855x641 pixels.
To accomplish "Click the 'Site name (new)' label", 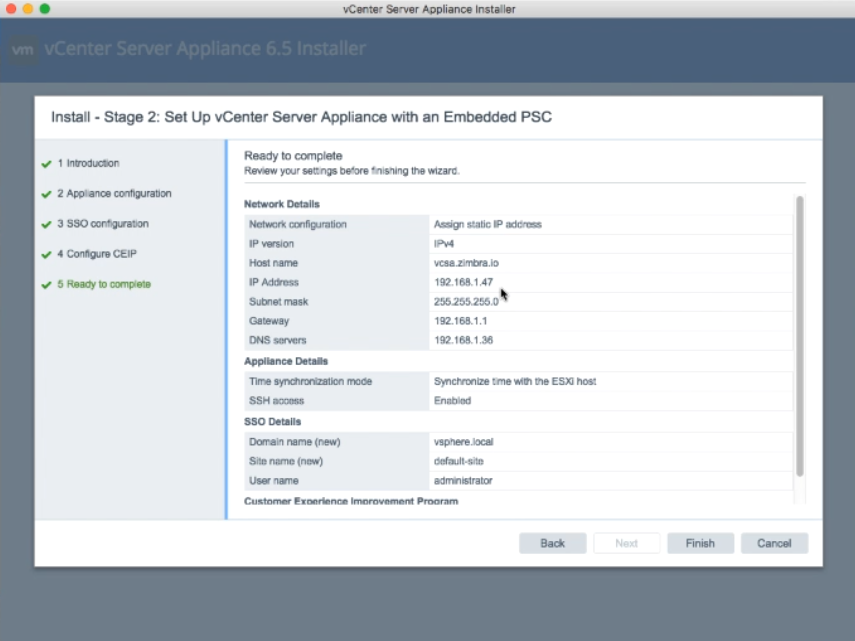I will [x=286, y=461].
